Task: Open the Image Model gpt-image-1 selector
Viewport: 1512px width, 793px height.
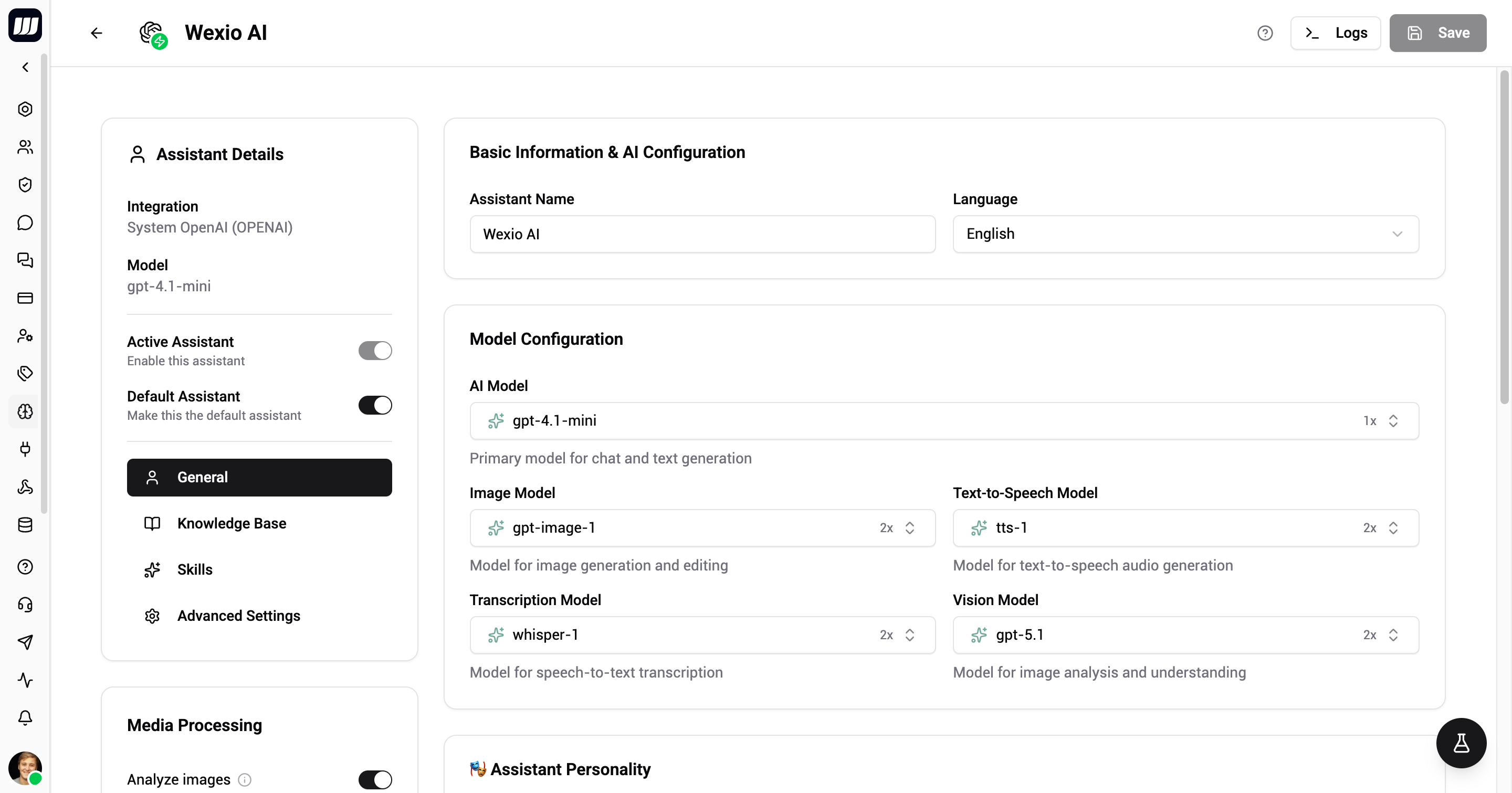Action: point(702,528)
